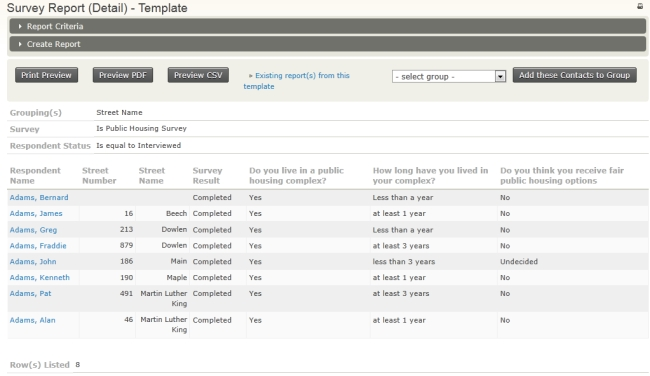Click 'less than 3 years' cell
The image size is (650, 376).
[x=404, y=262]
